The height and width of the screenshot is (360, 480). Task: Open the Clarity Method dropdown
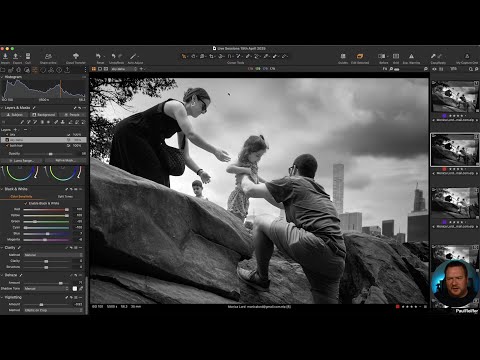[53, 255]
